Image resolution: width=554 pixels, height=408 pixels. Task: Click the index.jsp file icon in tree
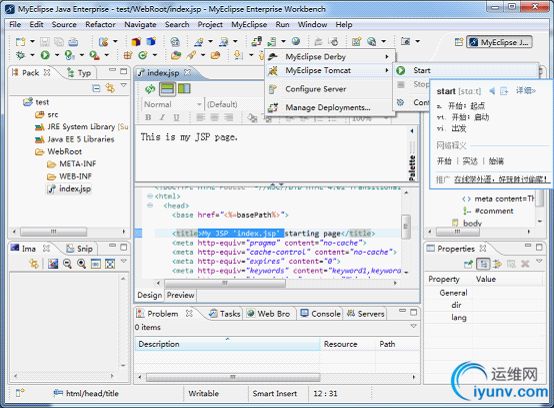coord(52,189)
